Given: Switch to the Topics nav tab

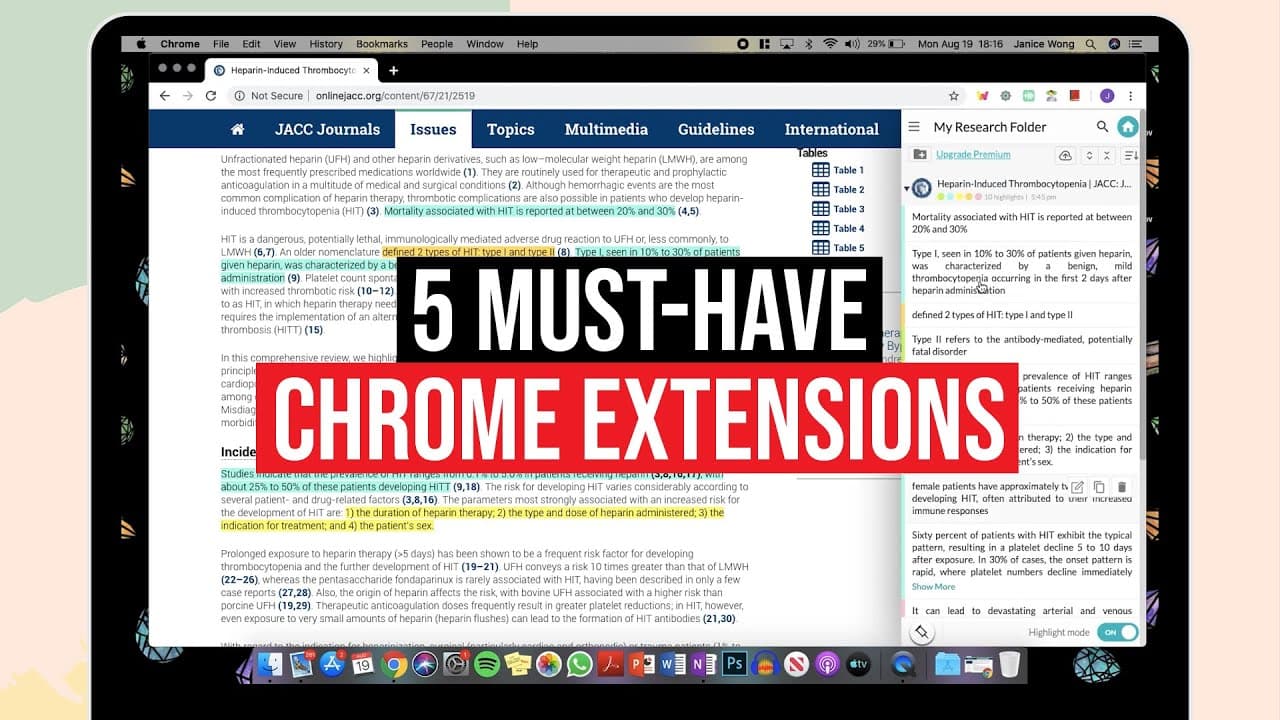Looking at the screenshot, I should coord(510,129).
